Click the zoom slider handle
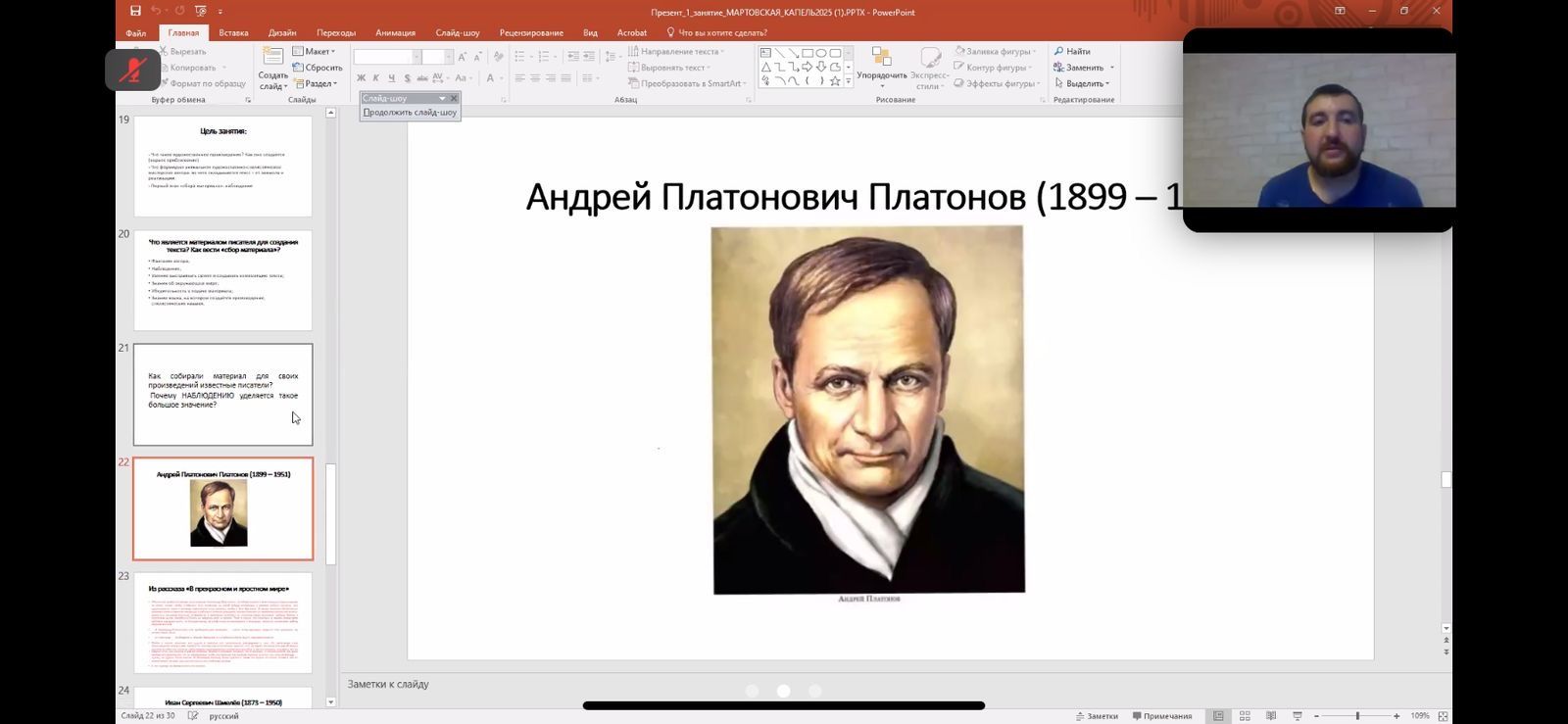The image size is (1568, 724). click(1357, 716)
